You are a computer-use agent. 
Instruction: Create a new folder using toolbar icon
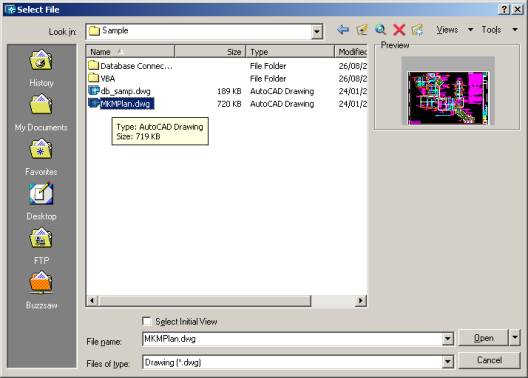coord(417,30)
